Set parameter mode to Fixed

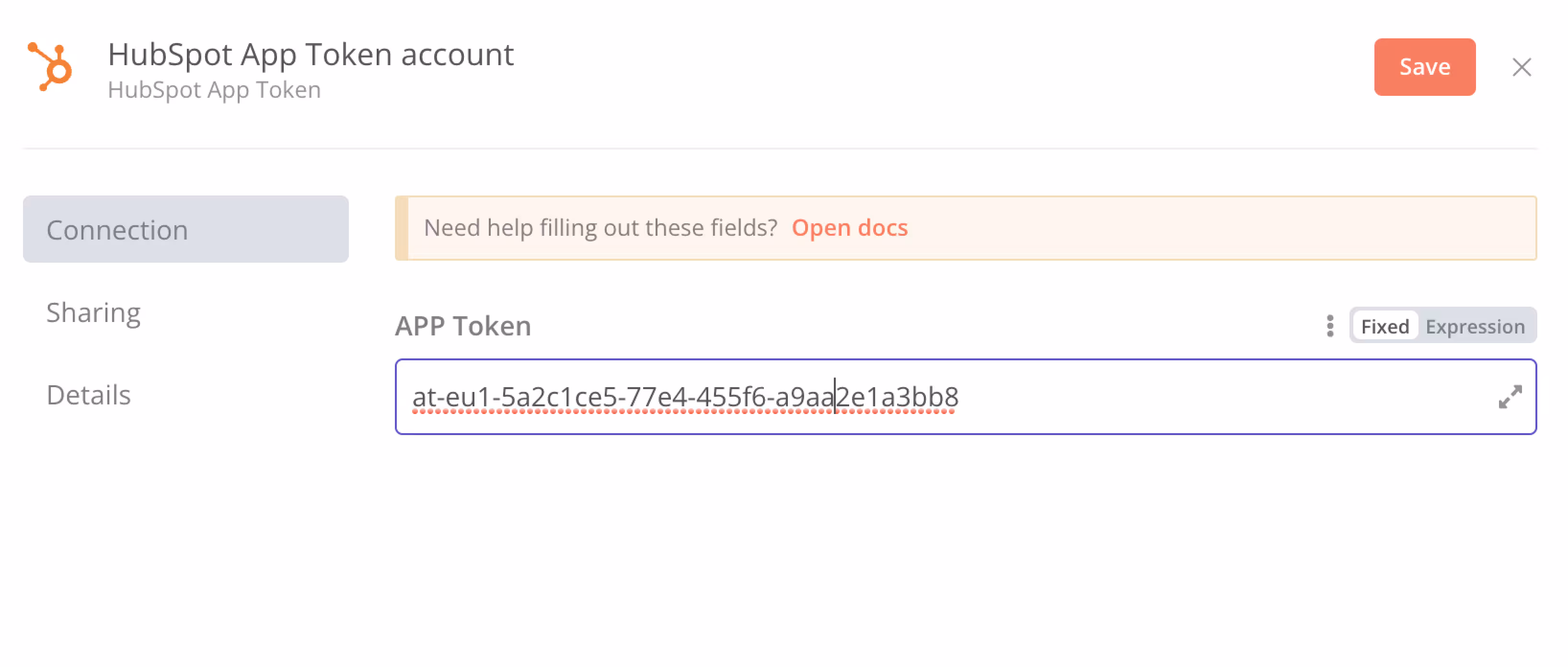(x=1384, y=326)
